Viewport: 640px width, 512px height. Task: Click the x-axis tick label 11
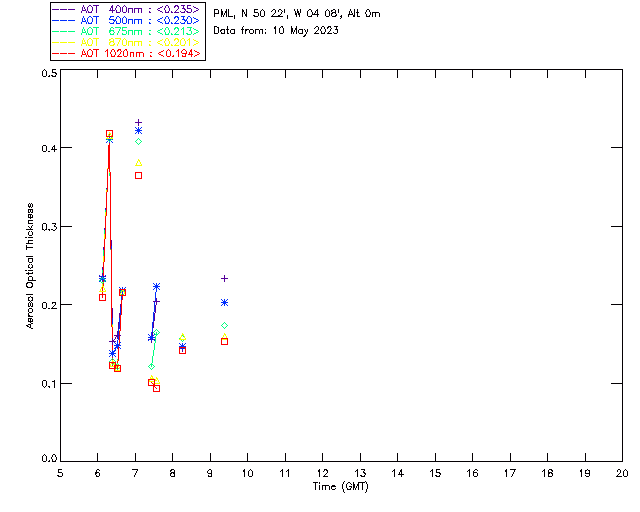[x=285, y=473]
